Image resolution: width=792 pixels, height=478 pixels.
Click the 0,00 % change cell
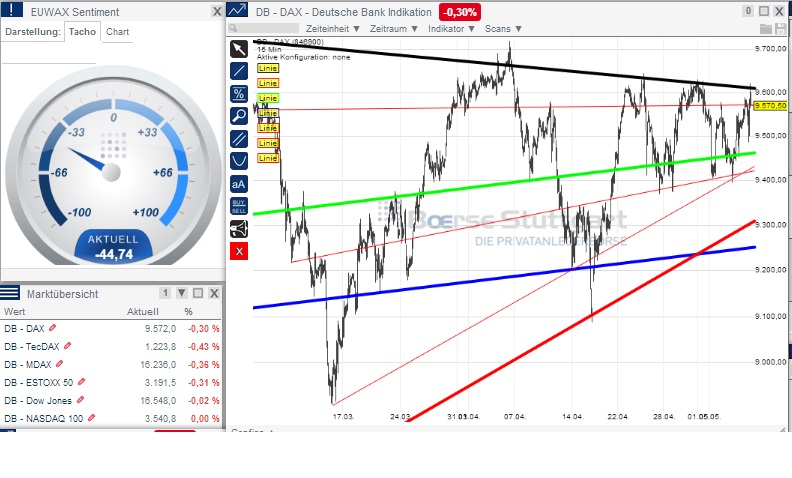click(205, 418)
